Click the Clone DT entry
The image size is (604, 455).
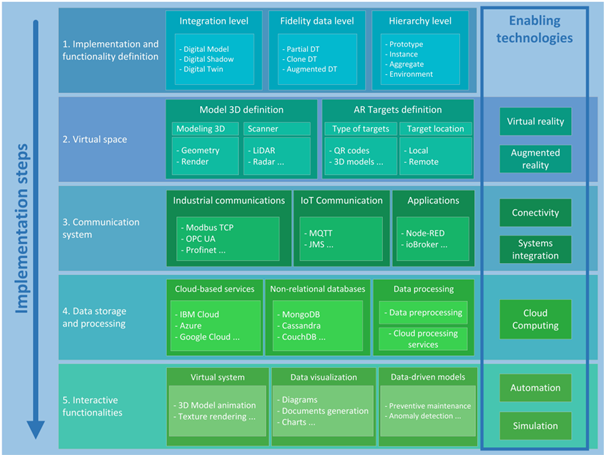300,59
